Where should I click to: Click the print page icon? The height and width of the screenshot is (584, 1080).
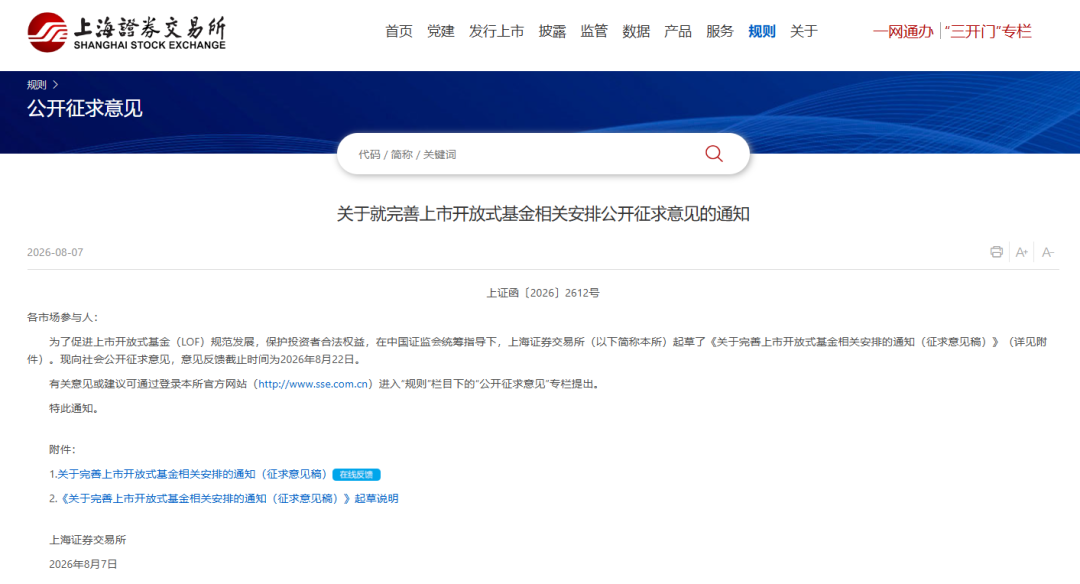pyautogui.click(x=996, y=252)
